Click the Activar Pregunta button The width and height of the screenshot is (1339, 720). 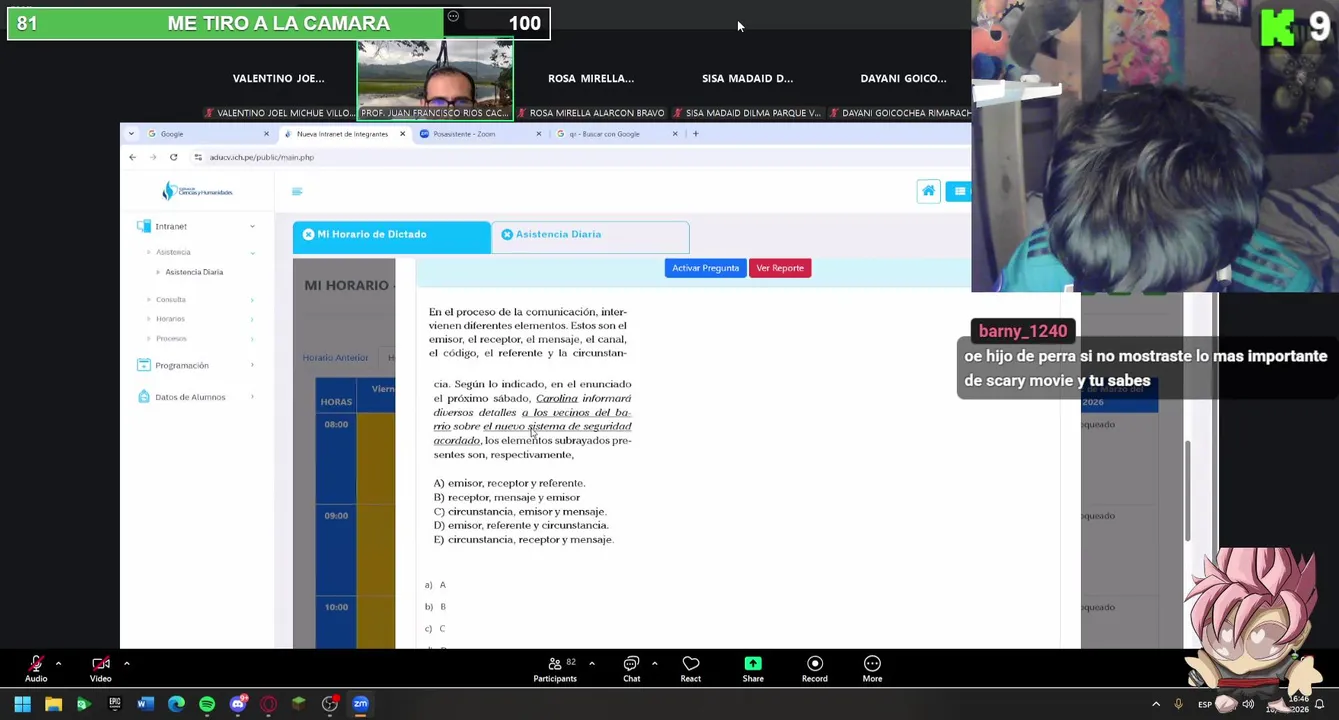(x=705, y=268)
